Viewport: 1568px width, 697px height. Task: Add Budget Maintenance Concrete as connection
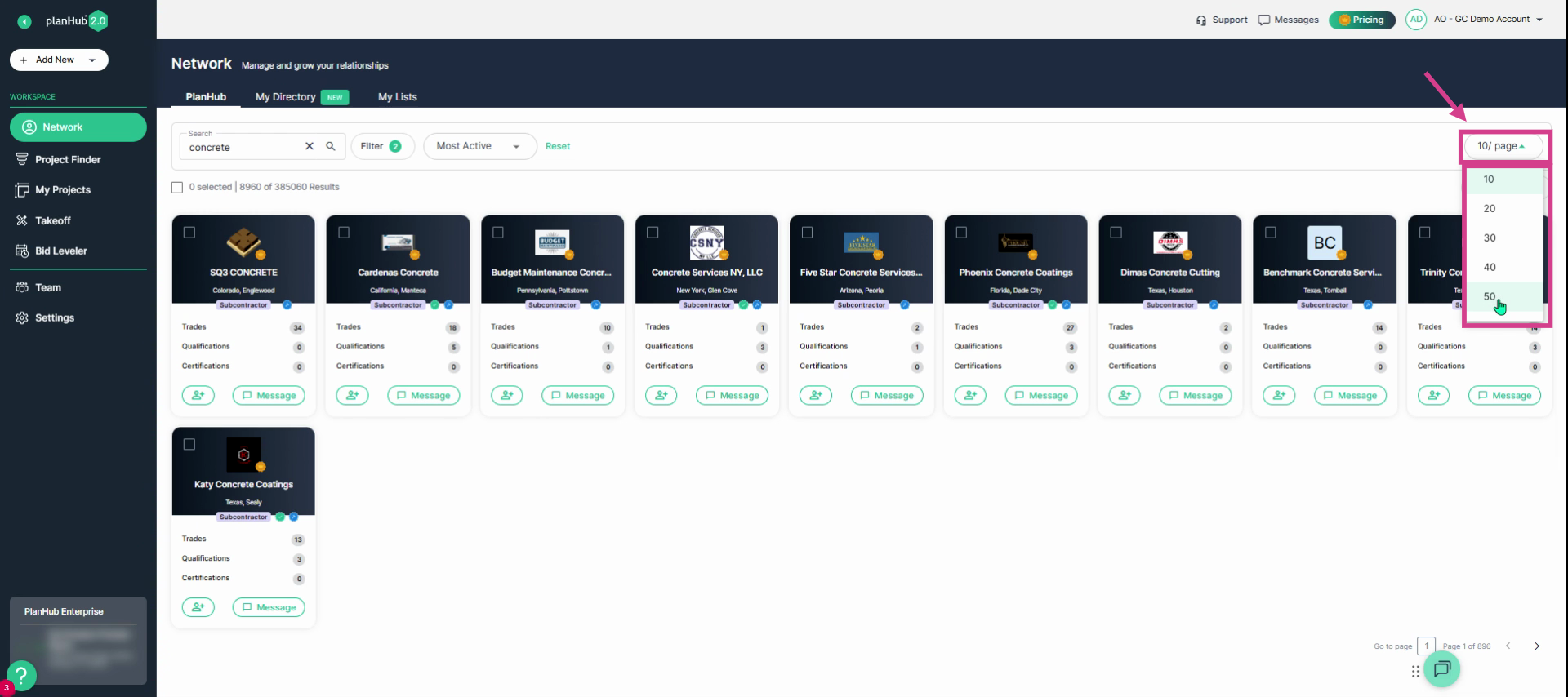[x=506, y=396]
